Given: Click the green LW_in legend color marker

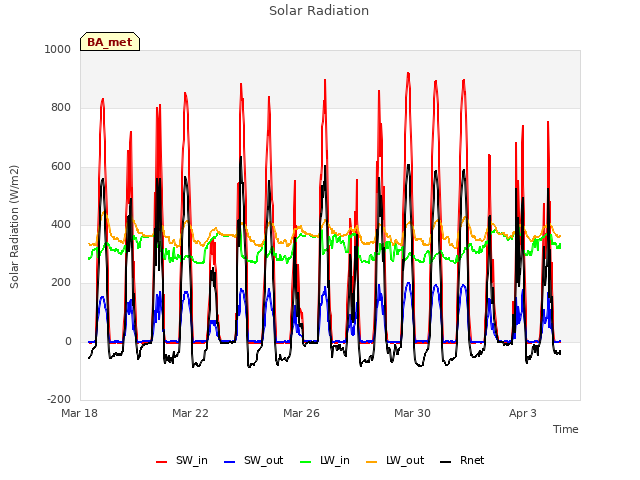Looking at the screenshot, I should (x=306, y=462).
